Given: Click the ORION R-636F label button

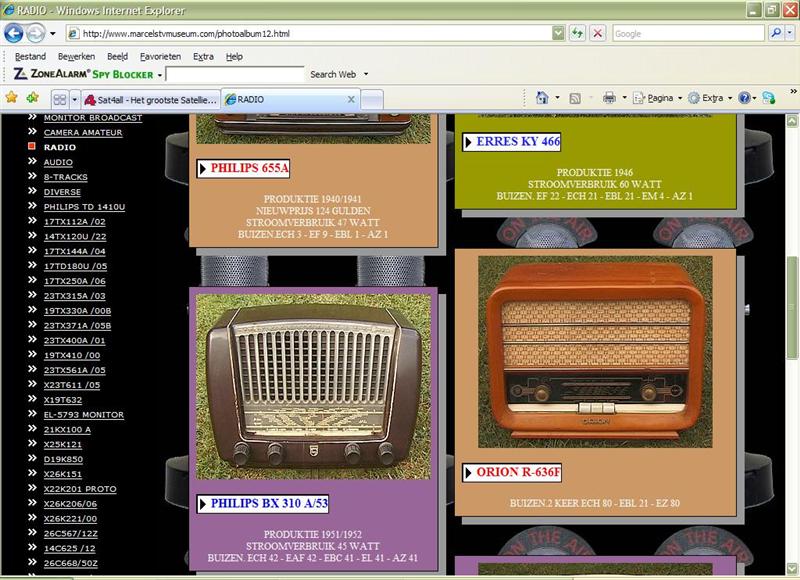Looking at the screenshot, I should coord(512,472).
